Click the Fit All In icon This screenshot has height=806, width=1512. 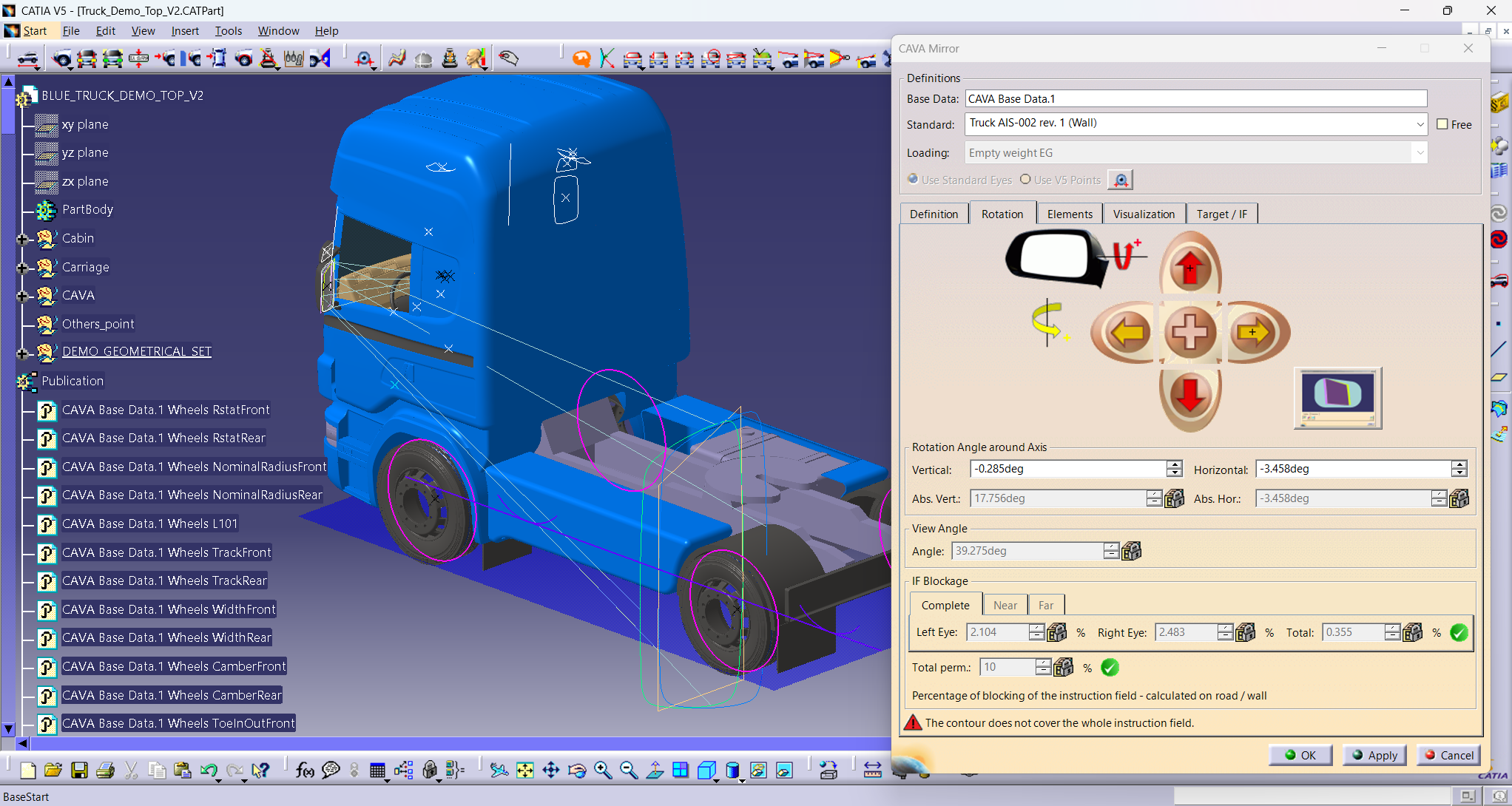pos(524,771)
